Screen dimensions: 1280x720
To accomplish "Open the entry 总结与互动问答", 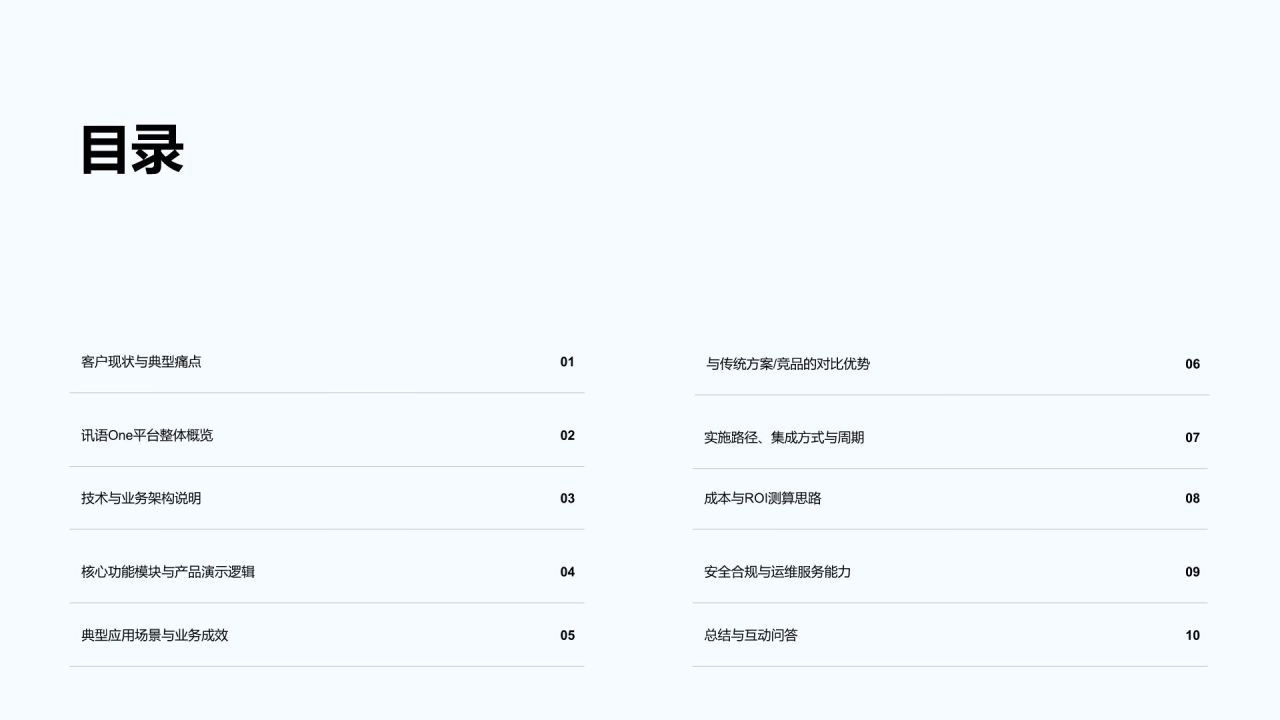I will (751, 635).
